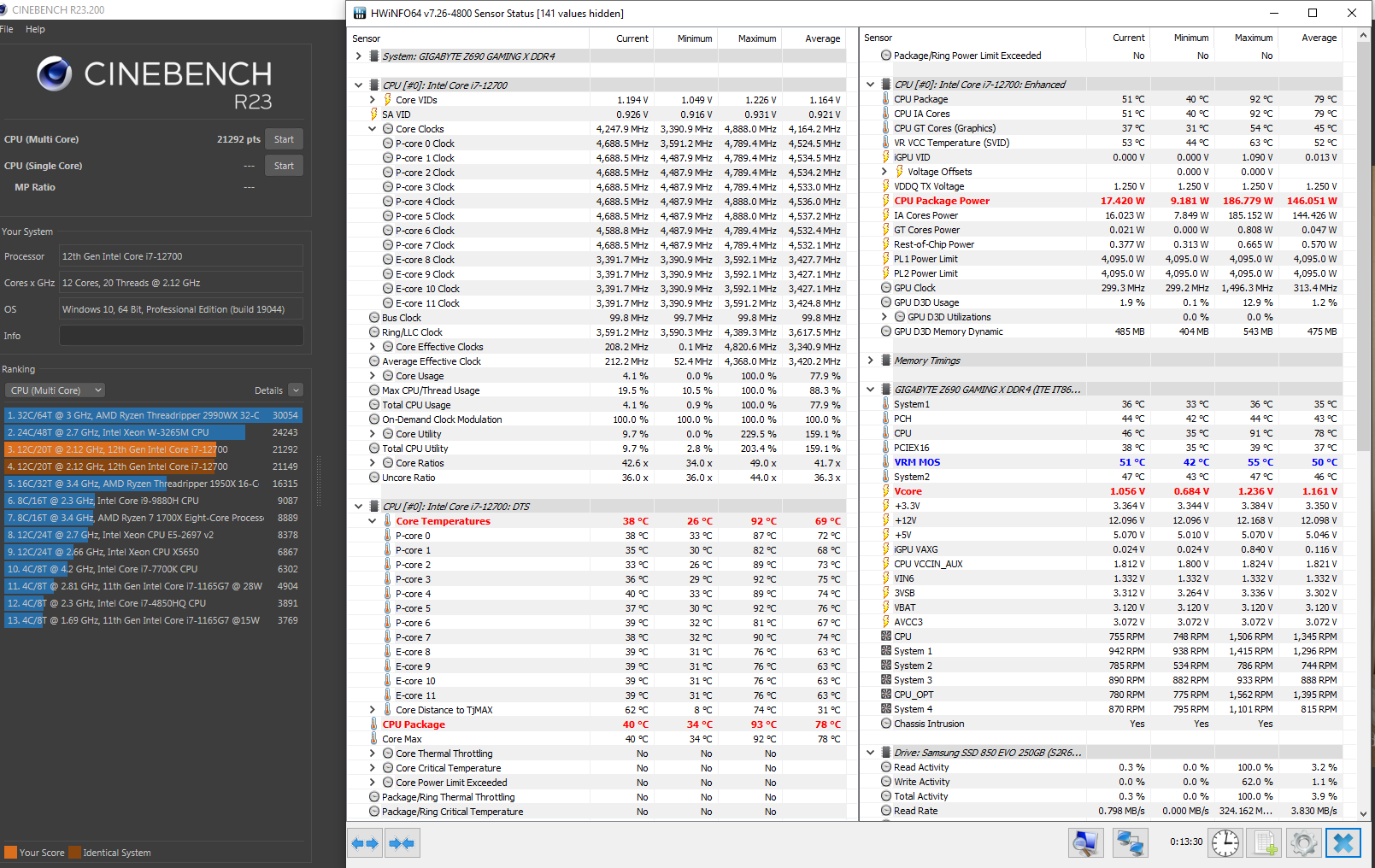
Task: Click the Processor field showing Core i7-12700
Action: point(181,256)
